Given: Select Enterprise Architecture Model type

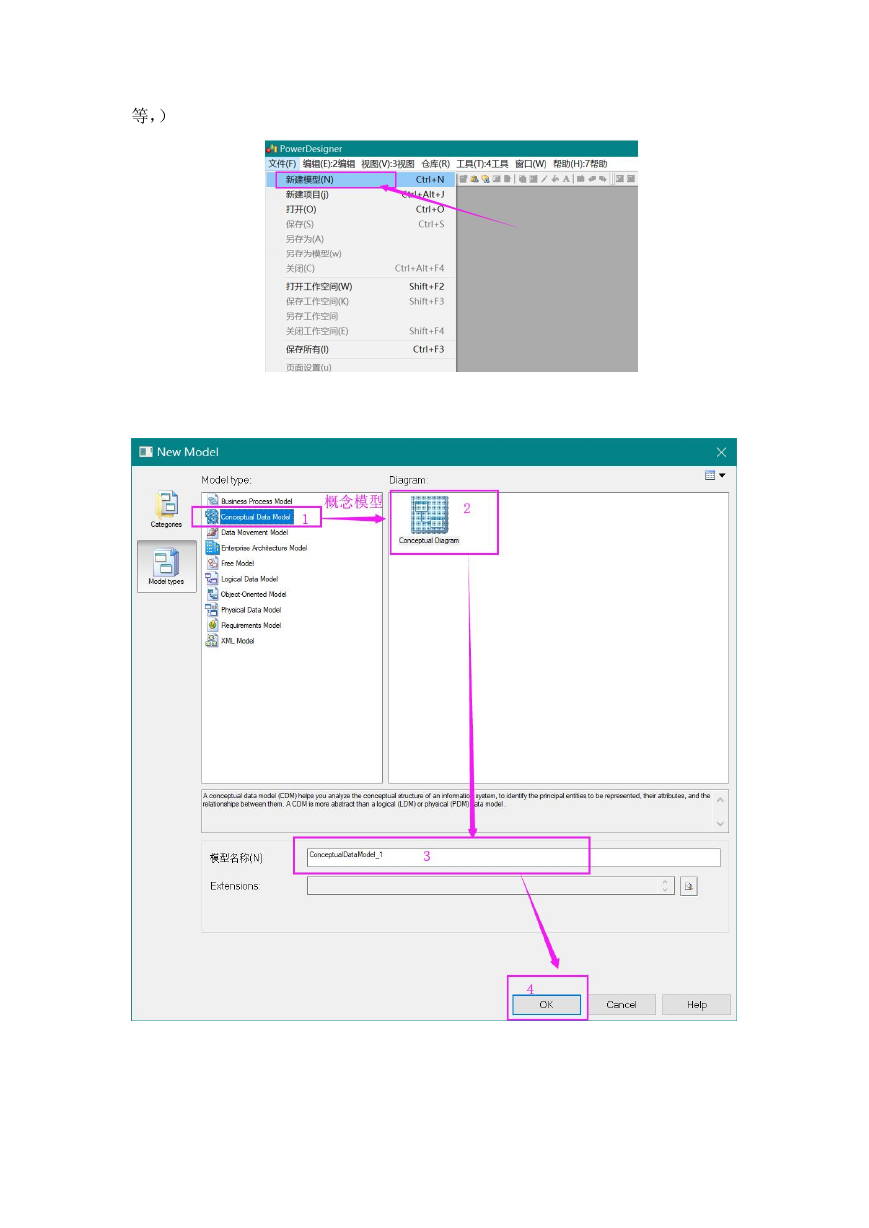Looking at the screenshot, I should coord(256,548).
